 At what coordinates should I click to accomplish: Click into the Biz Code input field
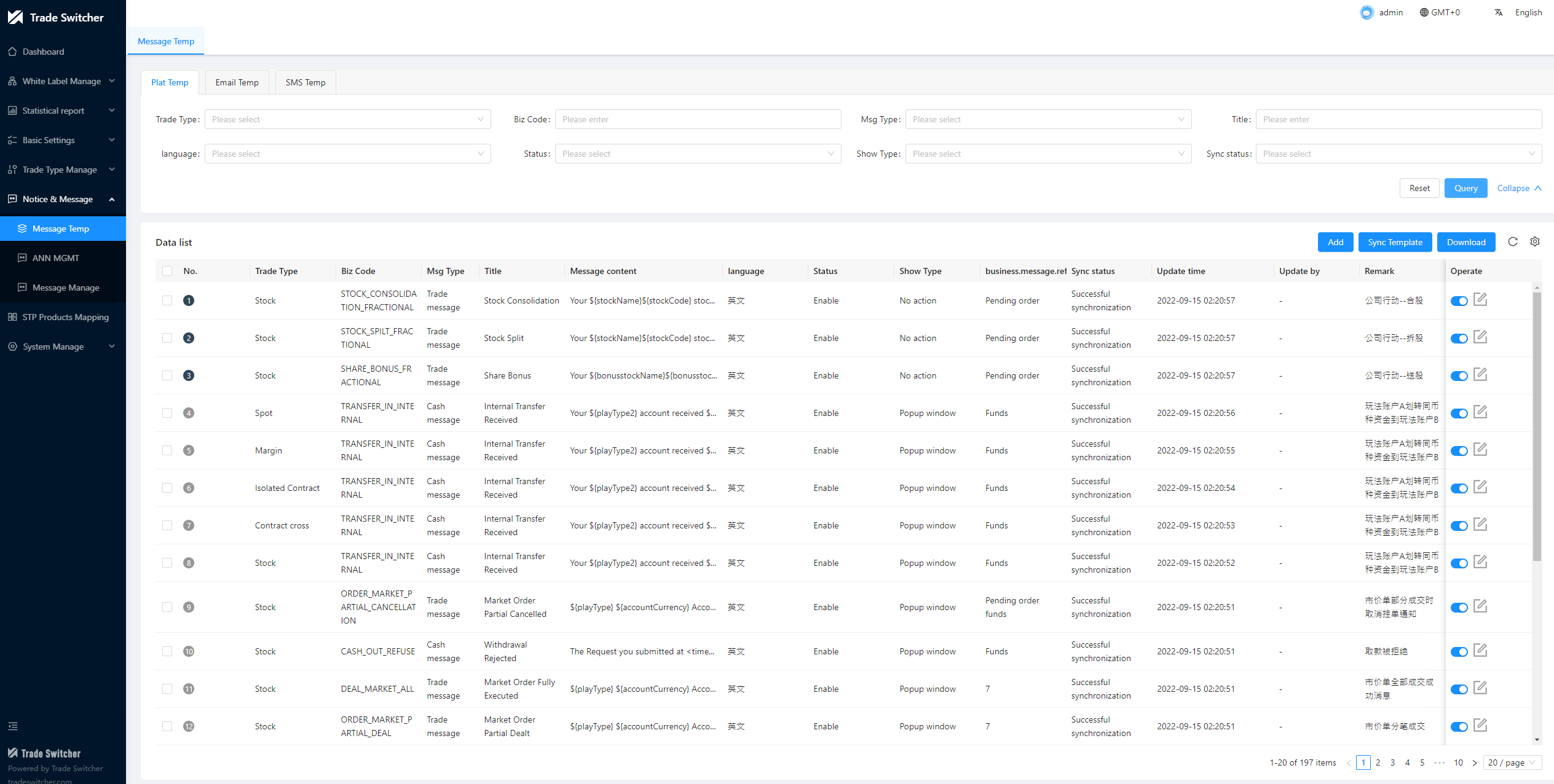click(x=698, y=119)
